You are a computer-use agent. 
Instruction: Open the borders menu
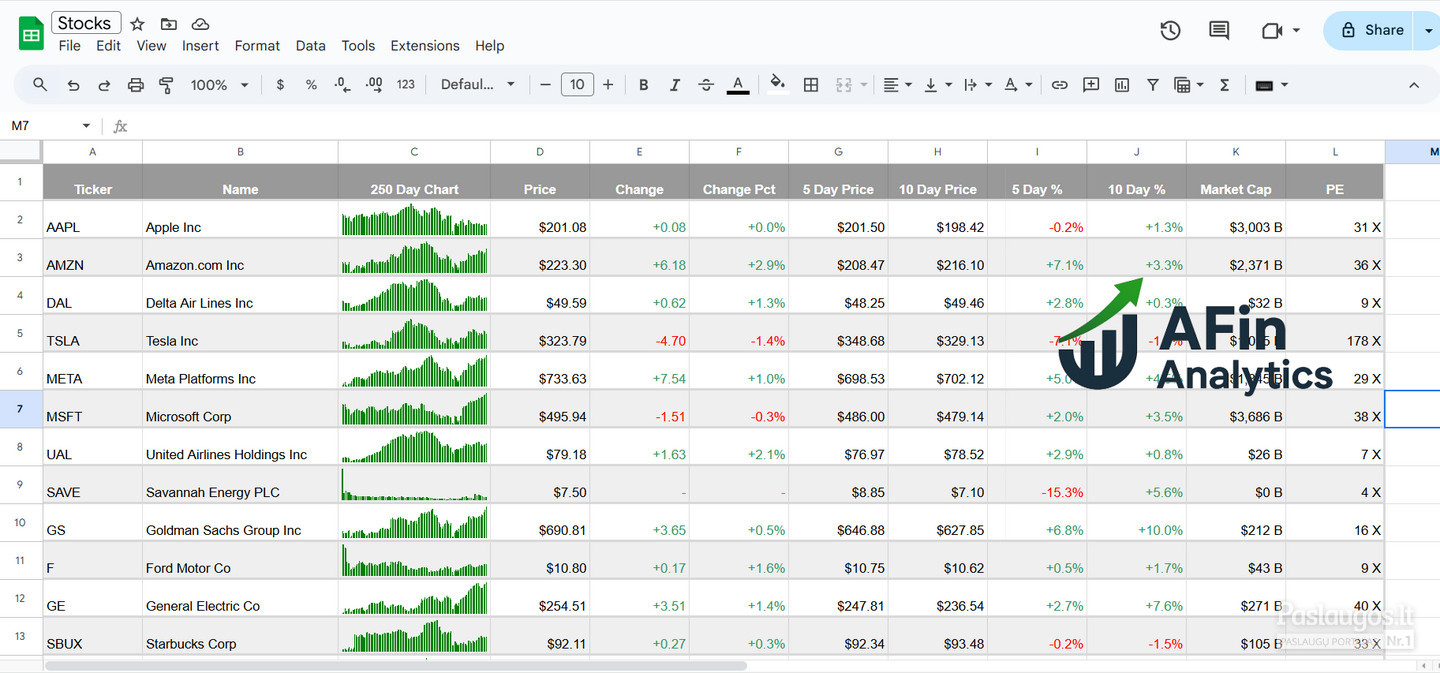[811, 85]
